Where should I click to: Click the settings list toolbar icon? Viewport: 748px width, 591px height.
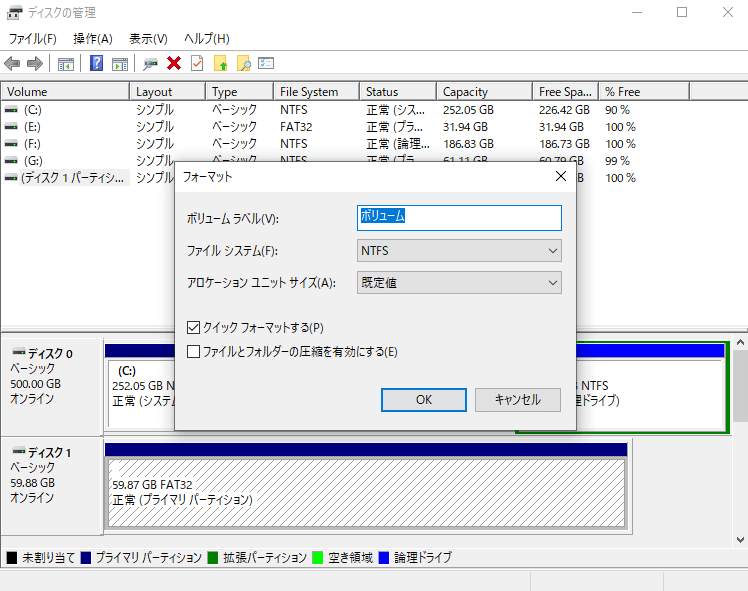click(266, 63)
